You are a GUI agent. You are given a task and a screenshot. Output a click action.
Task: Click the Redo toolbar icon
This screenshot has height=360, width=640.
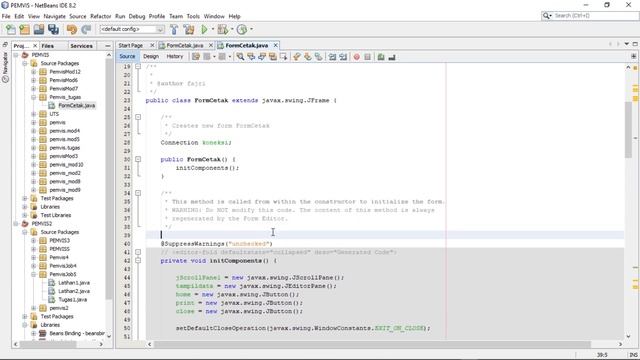coord(86,29)
